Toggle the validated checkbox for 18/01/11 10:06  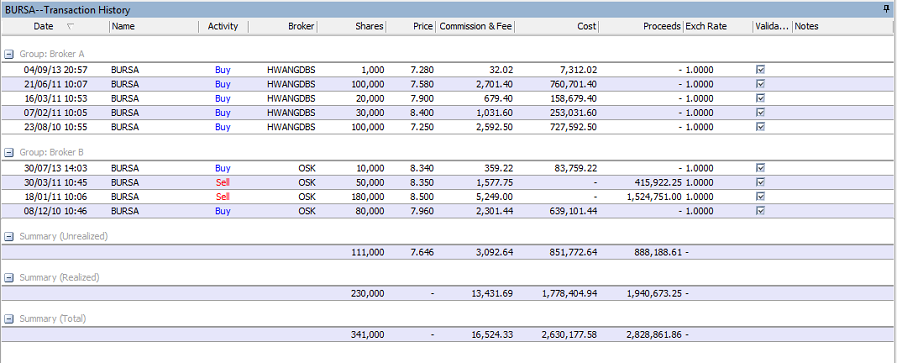pos(760,197)
